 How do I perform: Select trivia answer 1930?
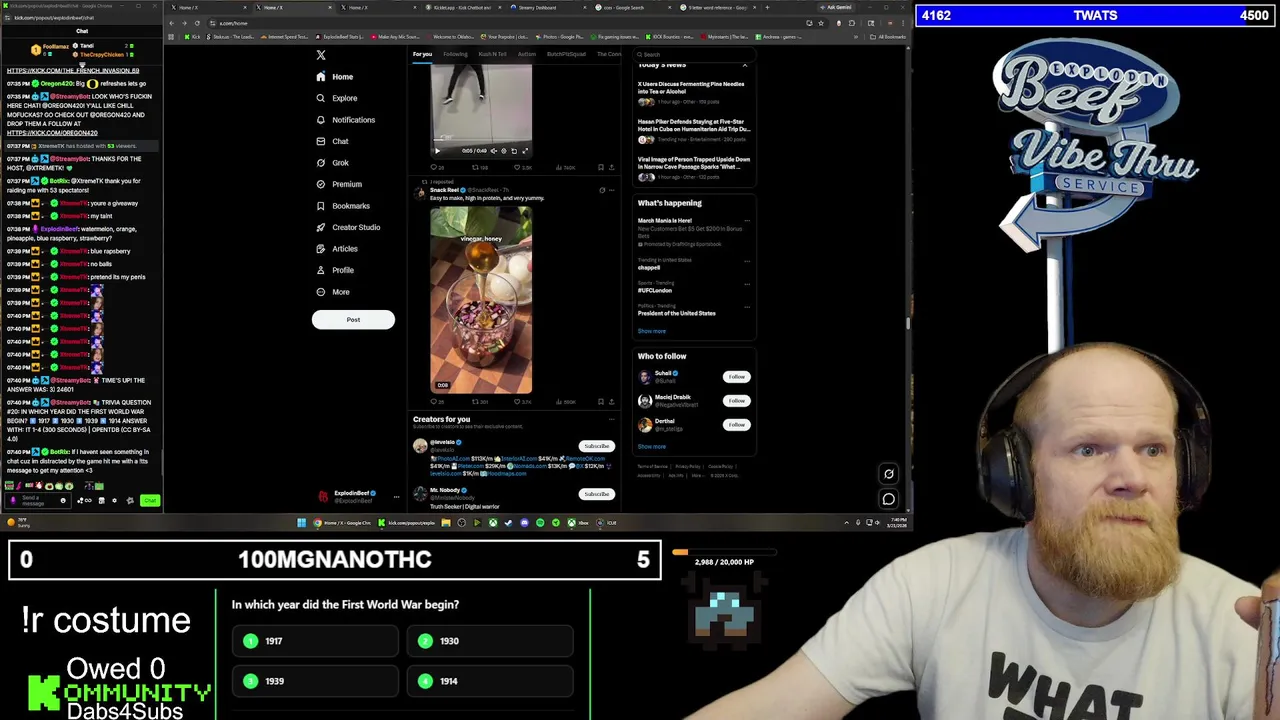click(x=490, y=641)
